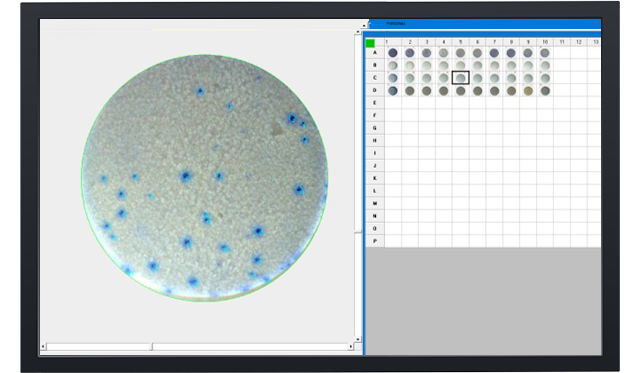The image size is (640, 373).
Task: Select well D5 thumbnail
Action: pos(460,91)
